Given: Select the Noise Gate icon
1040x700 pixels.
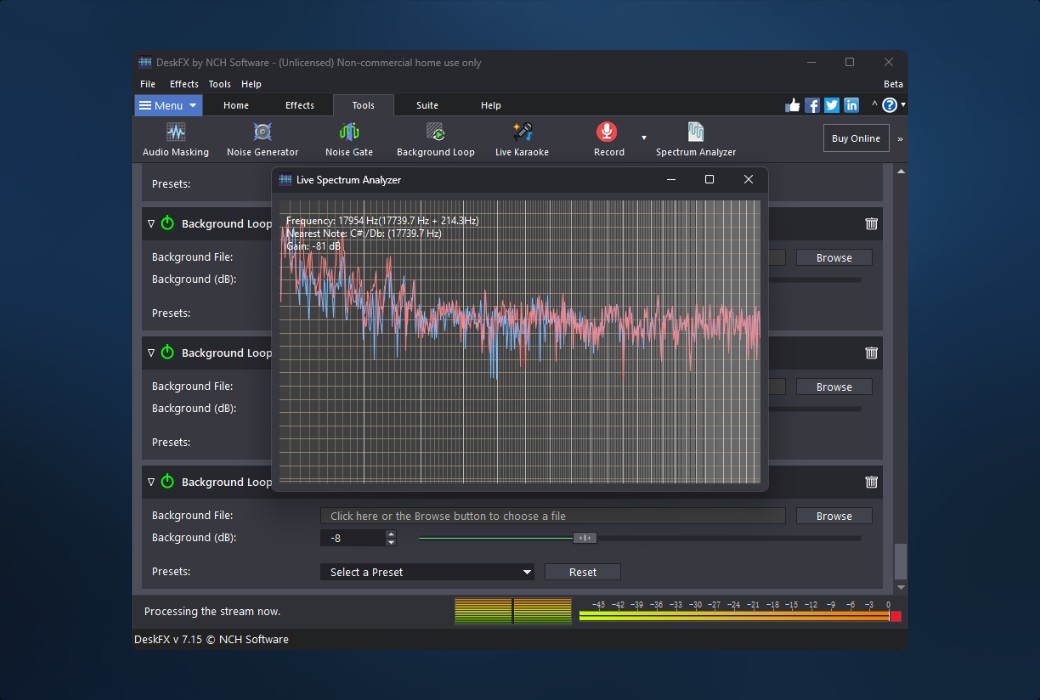Looking at the screenshot, I should pyautogui.click(x=348, y=139).
